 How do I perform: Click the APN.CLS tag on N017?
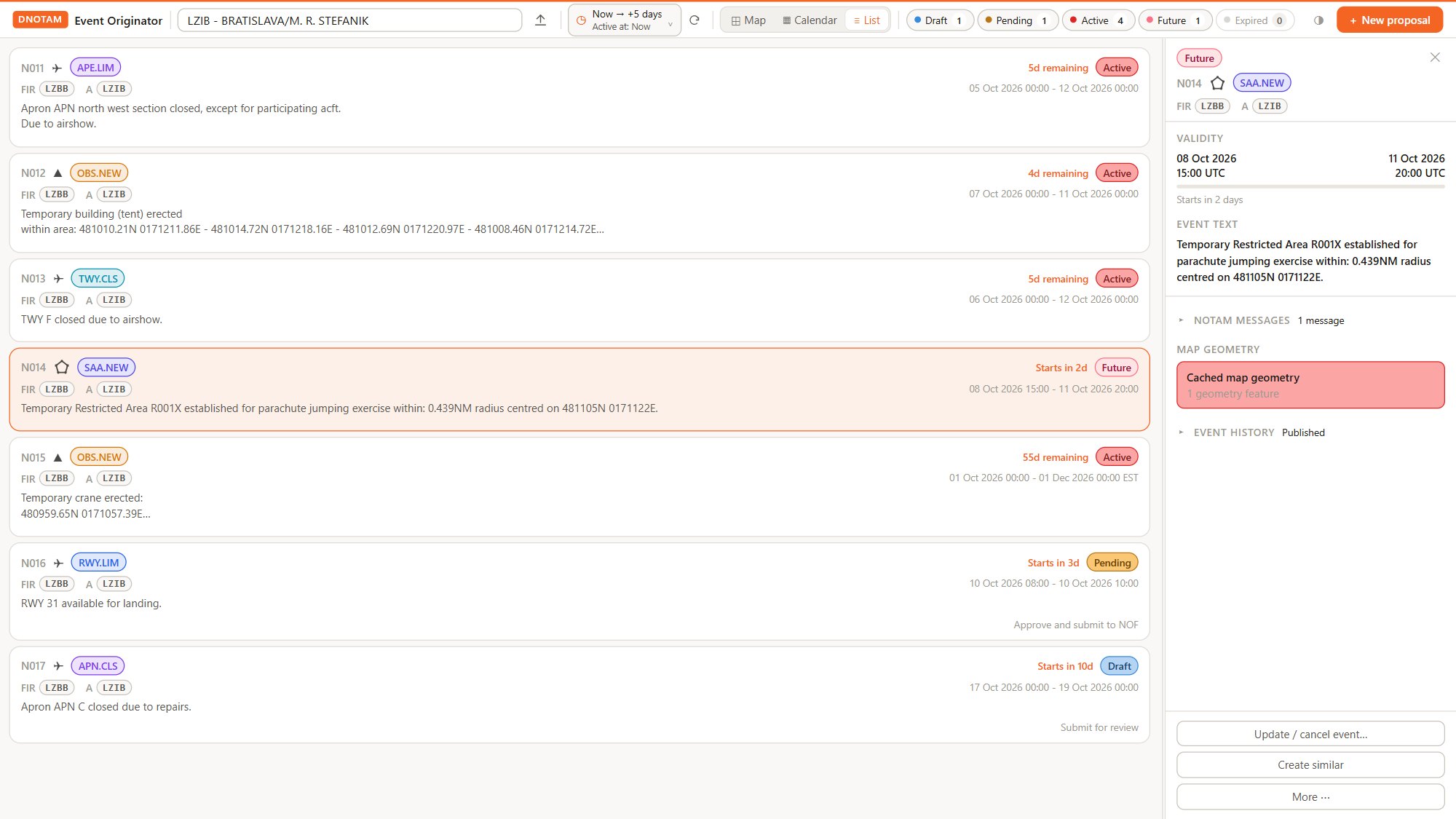tap(98, 666)
